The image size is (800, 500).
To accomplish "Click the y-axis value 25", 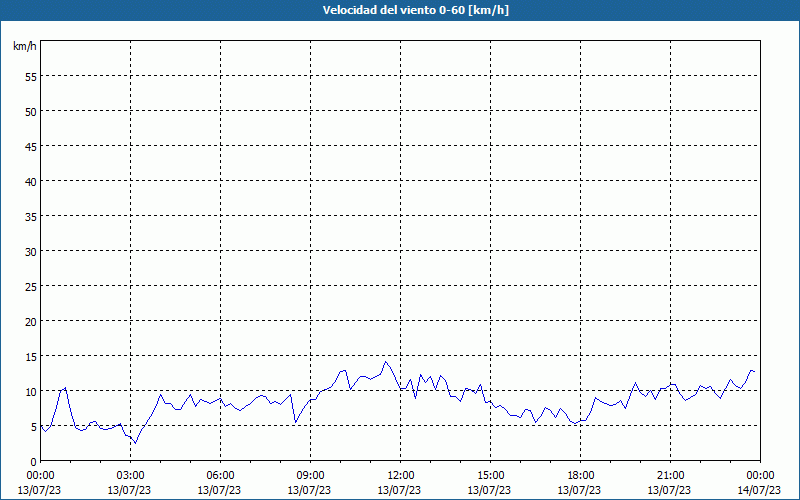I will 31,287.
